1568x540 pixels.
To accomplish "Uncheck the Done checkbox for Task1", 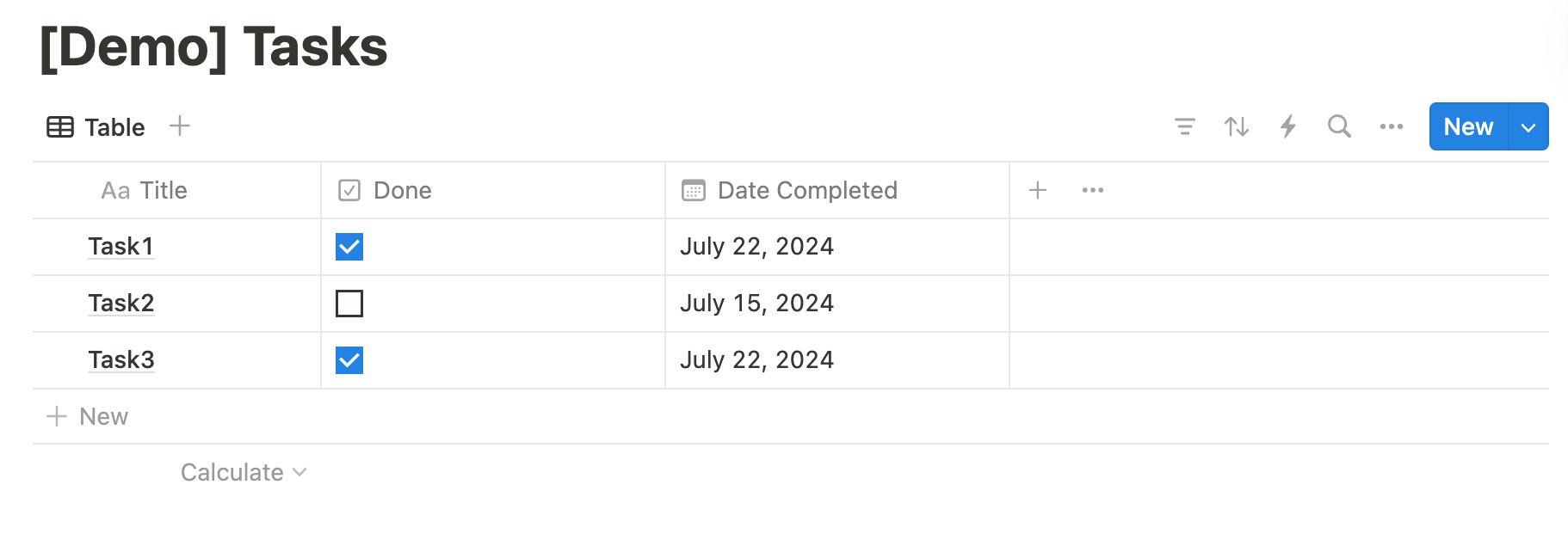I will (349, 247).
